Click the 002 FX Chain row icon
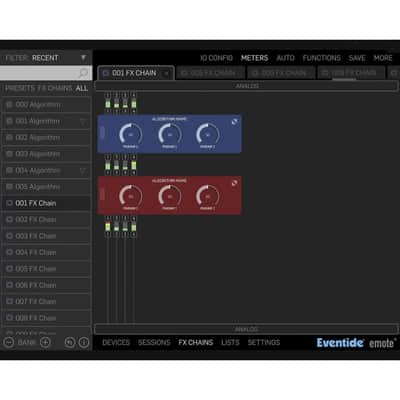This screenshot has width=400, height=400. 10,219
